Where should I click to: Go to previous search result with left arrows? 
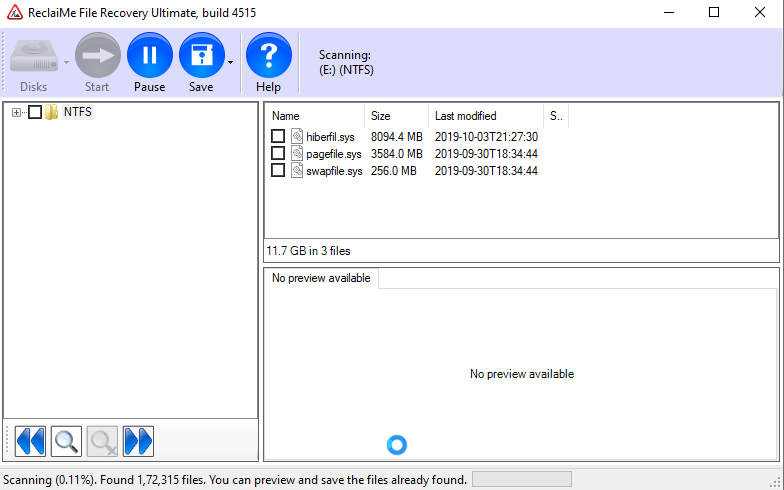coord(30,442)
